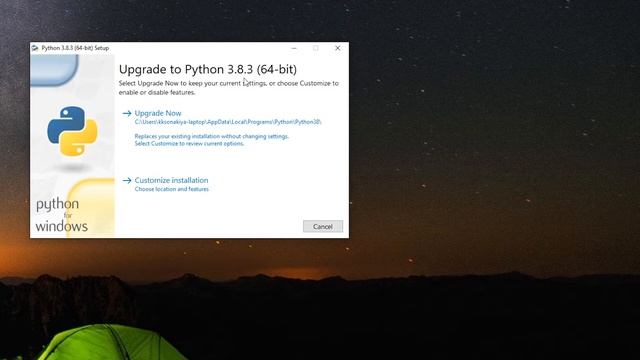Click 'Choose location and features' text
The height and width of the screenshot is (360, 640).
[171, 189]
